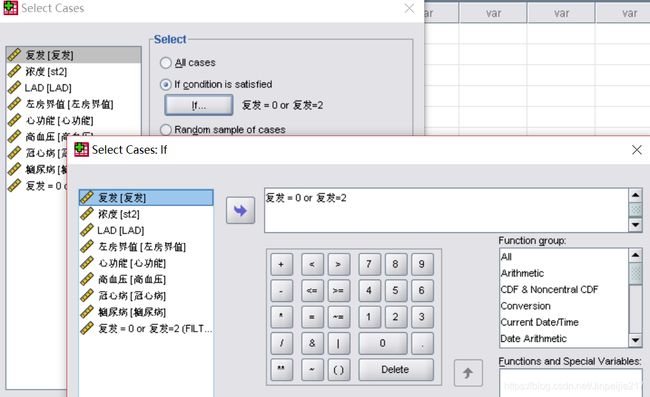Click the multiply asterisk keypad button
The image size is (650, 397).
pyautogui.click(x=281, y=317)
